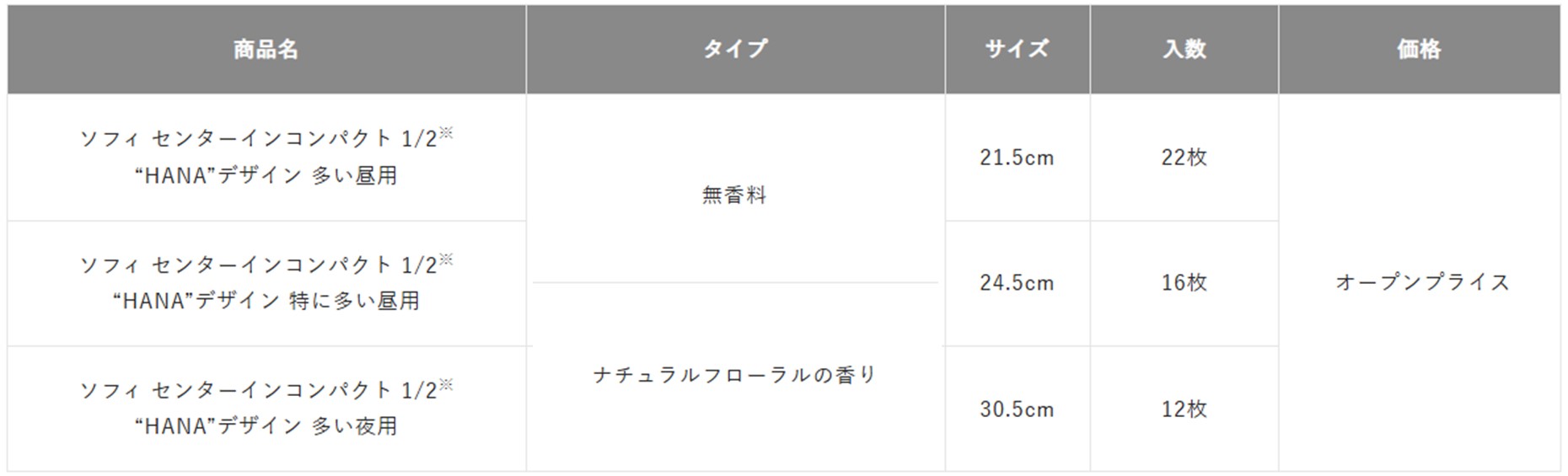Click the ナチュラルフローラルの香り type cell
The width and height of the screenshot is (1568, 476).
(x=734, y=375)
